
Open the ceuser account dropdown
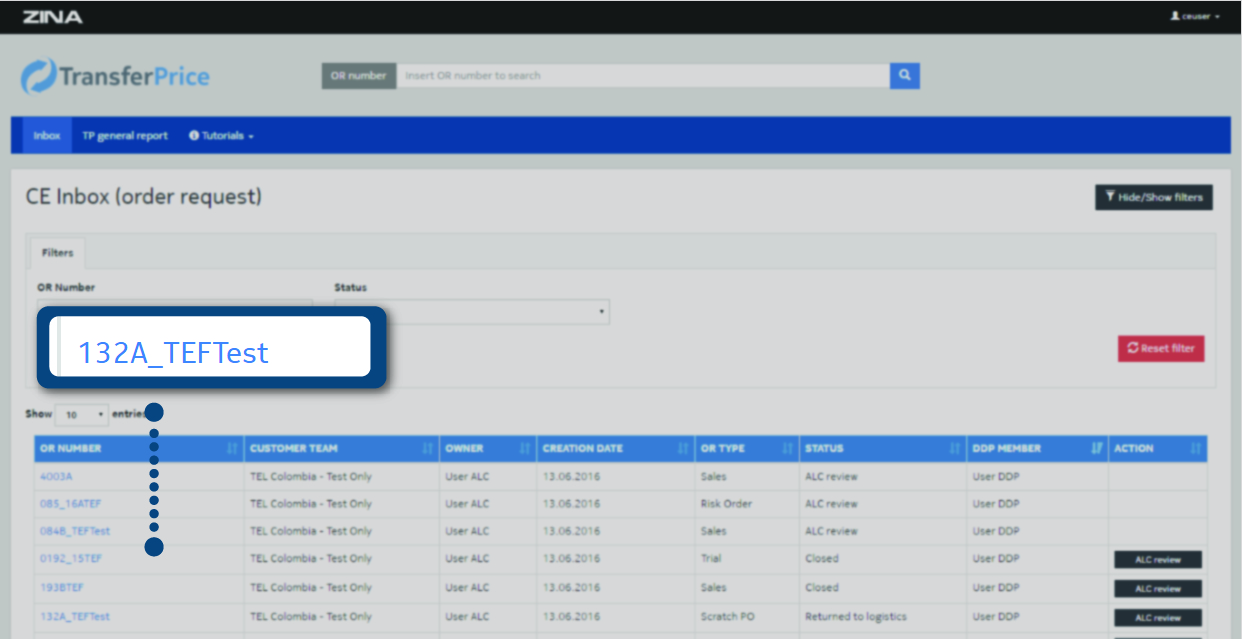(x=1195, y=17)
